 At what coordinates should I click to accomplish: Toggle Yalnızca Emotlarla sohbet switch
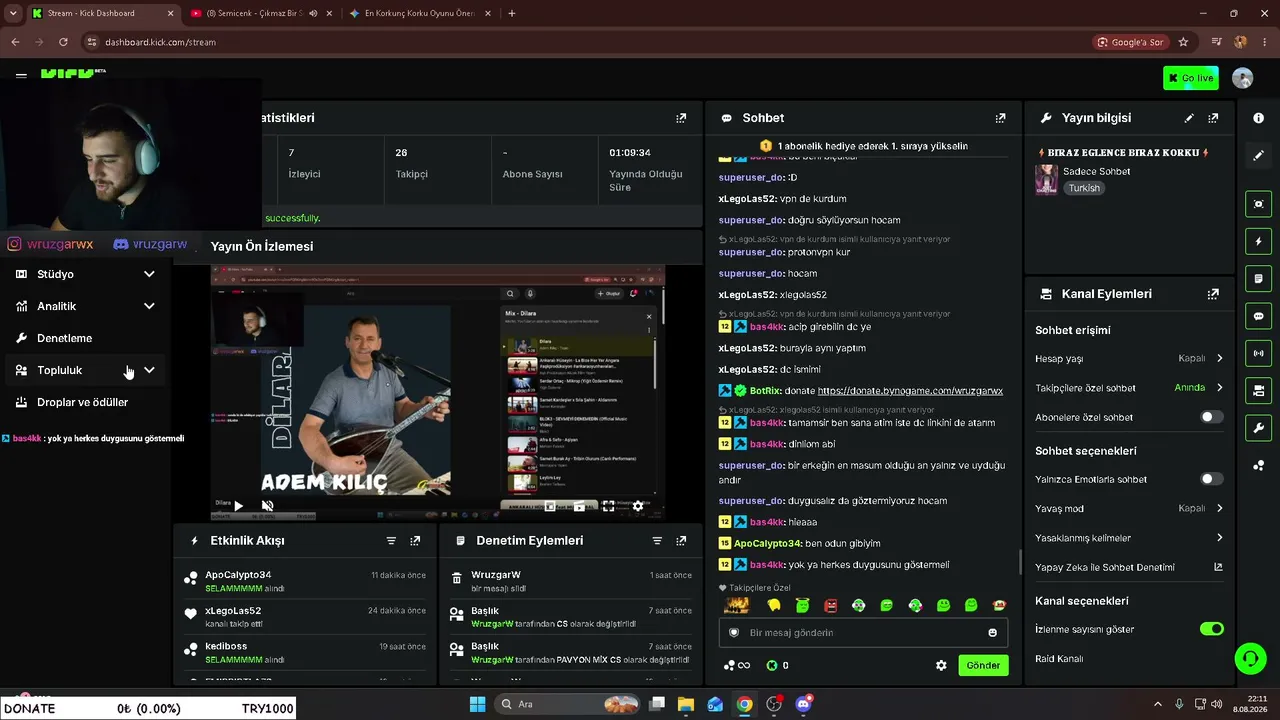pos(1211,479)
